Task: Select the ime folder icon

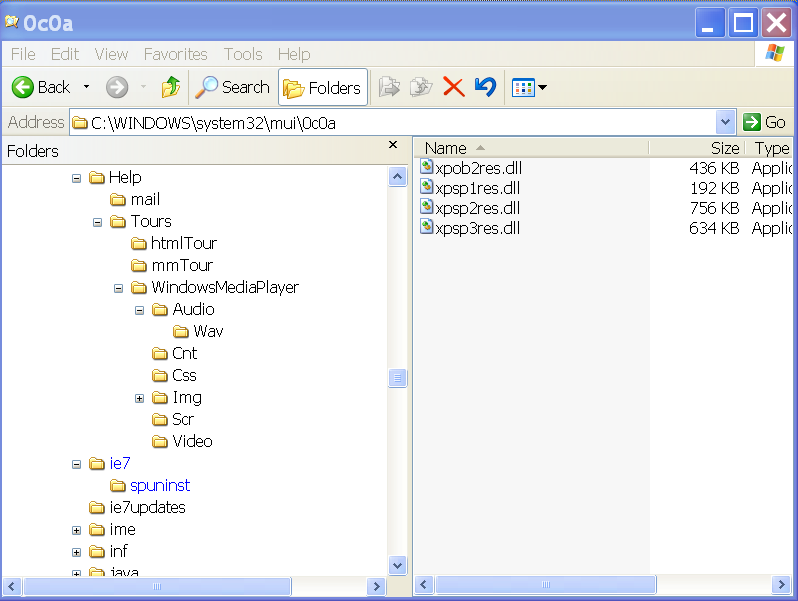Action: click(x=97, y=530)
